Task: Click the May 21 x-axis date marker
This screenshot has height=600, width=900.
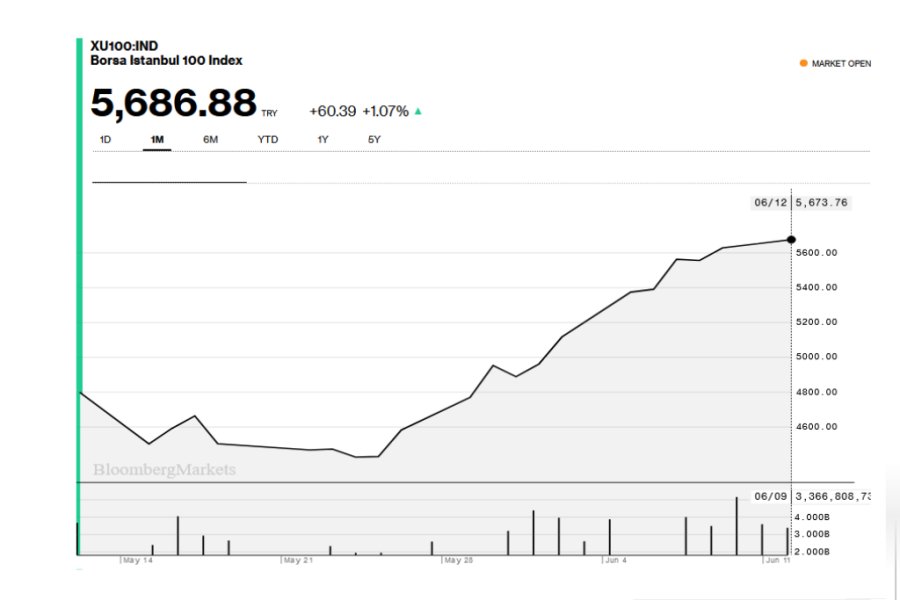Action: coord(299,561)
